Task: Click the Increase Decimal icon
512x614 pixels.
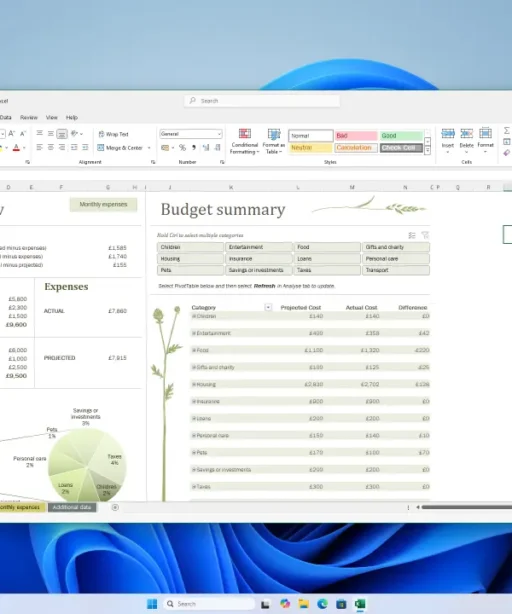Action: pos(206,148)
